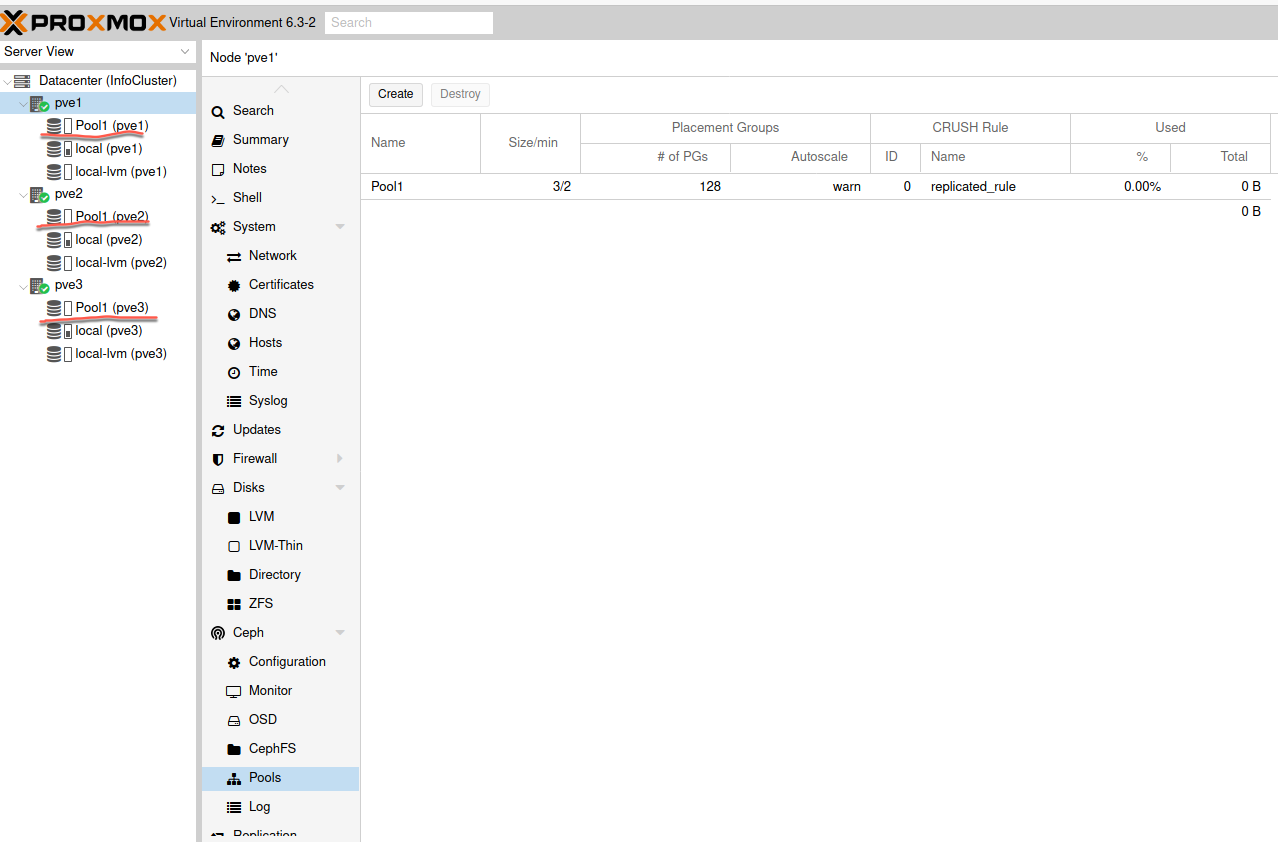Click the Ceph logo icon
The width and height of the screenshot is (1278, 842).
(x=218, y=633)
